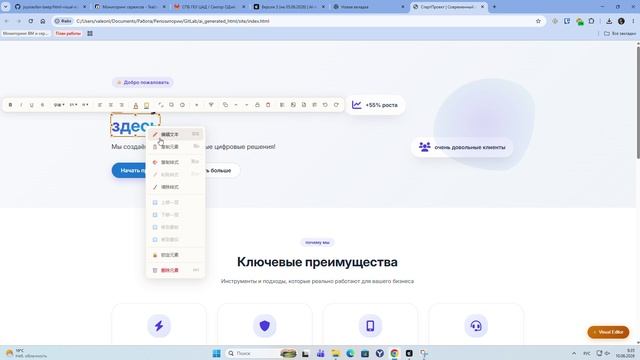This screenshot has height=360, width=640.
Task: Choose the highlighted pencil entry in context menu
Action: (x=176, y=134)
